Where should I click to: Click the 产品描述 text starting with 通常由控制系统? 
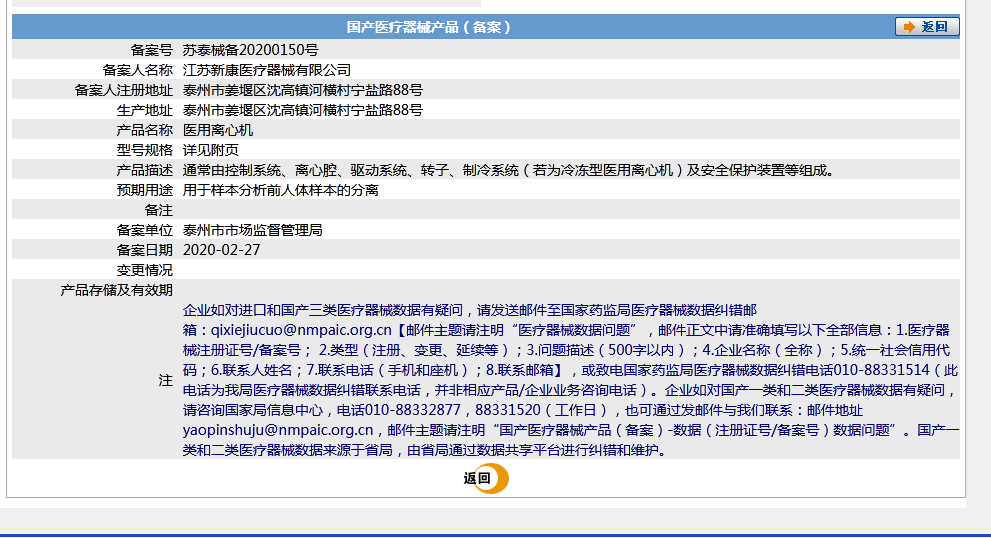pyautogui.click(x=509, y=170)
